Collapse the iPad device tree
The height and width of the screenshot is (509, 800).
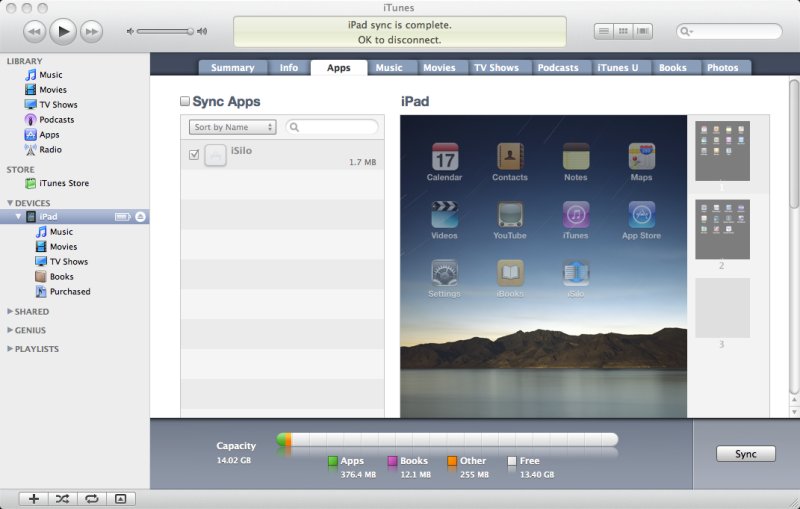pyautogui.click(x=18, y=217)
